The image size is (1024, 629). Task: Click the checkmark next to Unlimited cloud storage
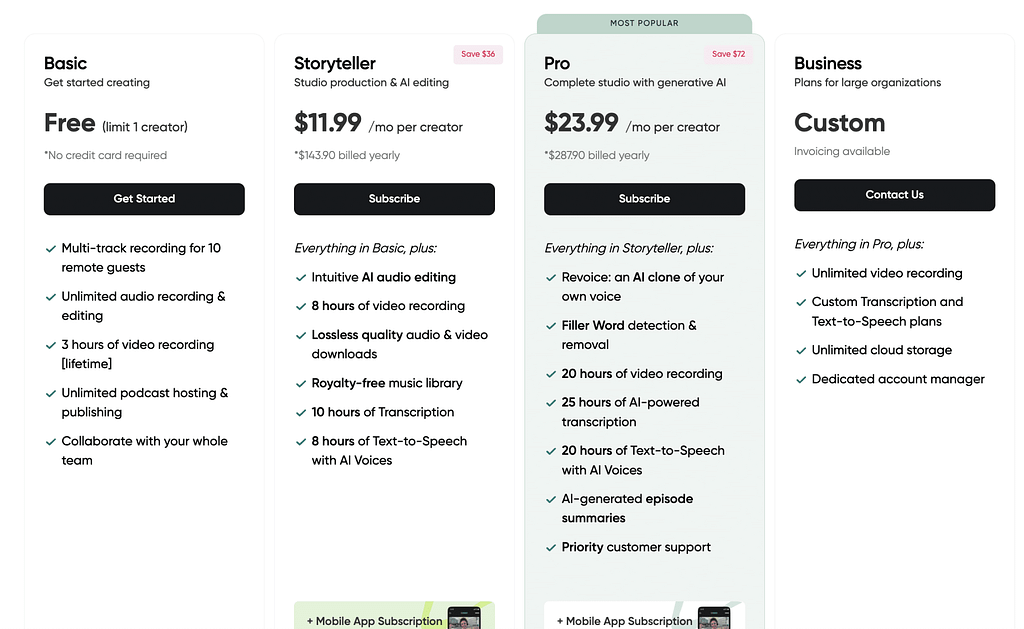tap(800, 351)
